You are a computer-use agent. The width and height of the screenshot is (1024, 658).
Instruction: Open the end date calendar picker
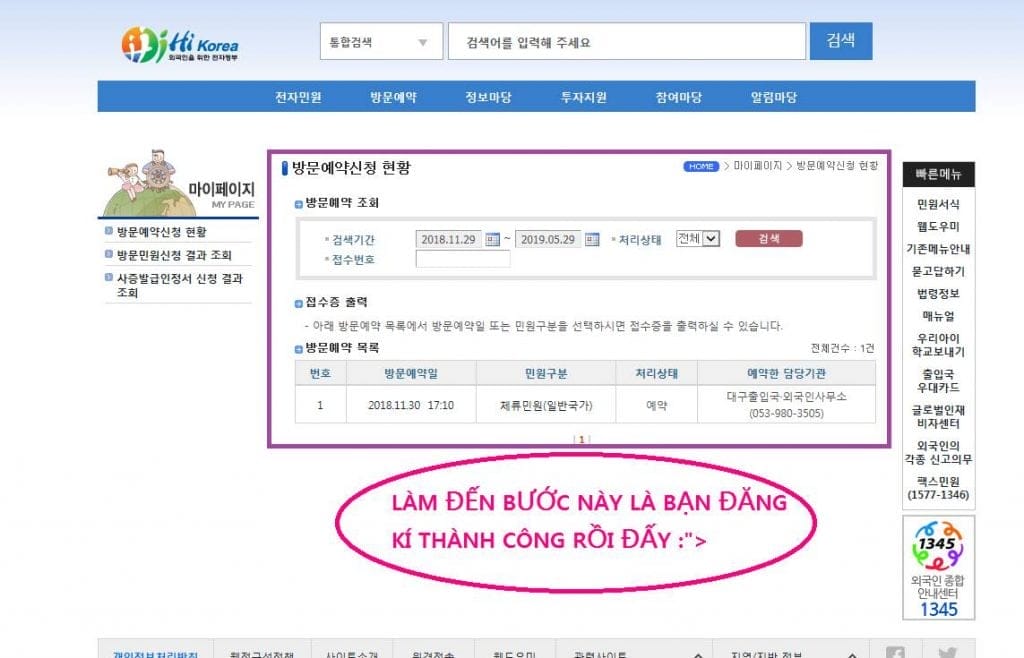pyautogui.click(x=592, y=239)
